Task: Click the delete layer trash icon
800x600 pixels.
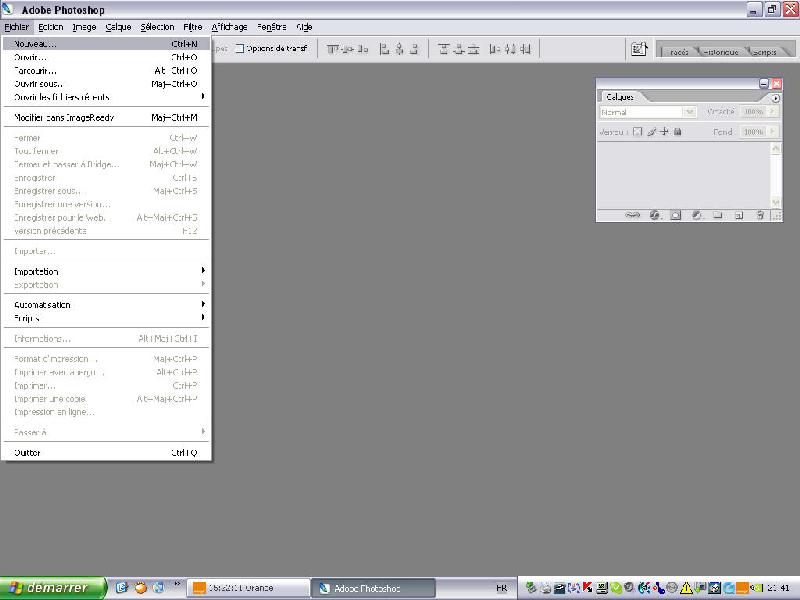Action: tap(760, 215)
